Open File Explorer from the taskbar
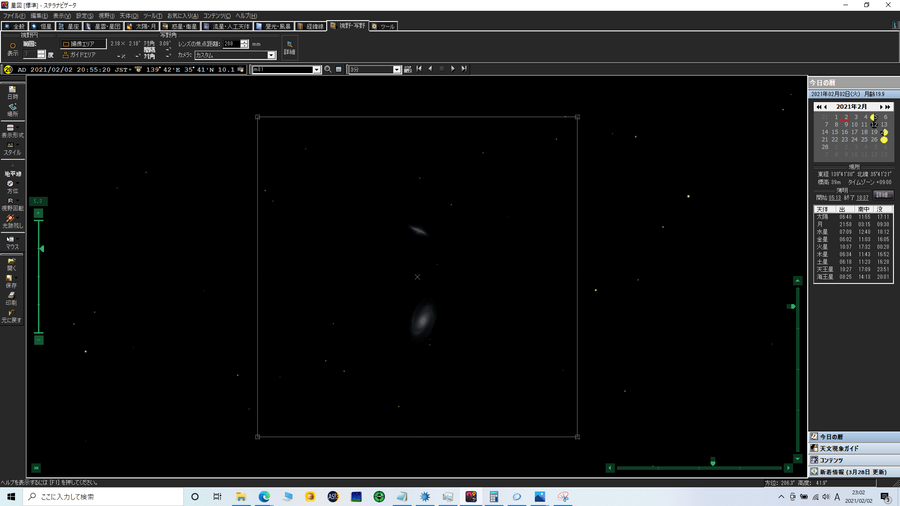Viewport: 900px width, 506px height. [241, 497]
